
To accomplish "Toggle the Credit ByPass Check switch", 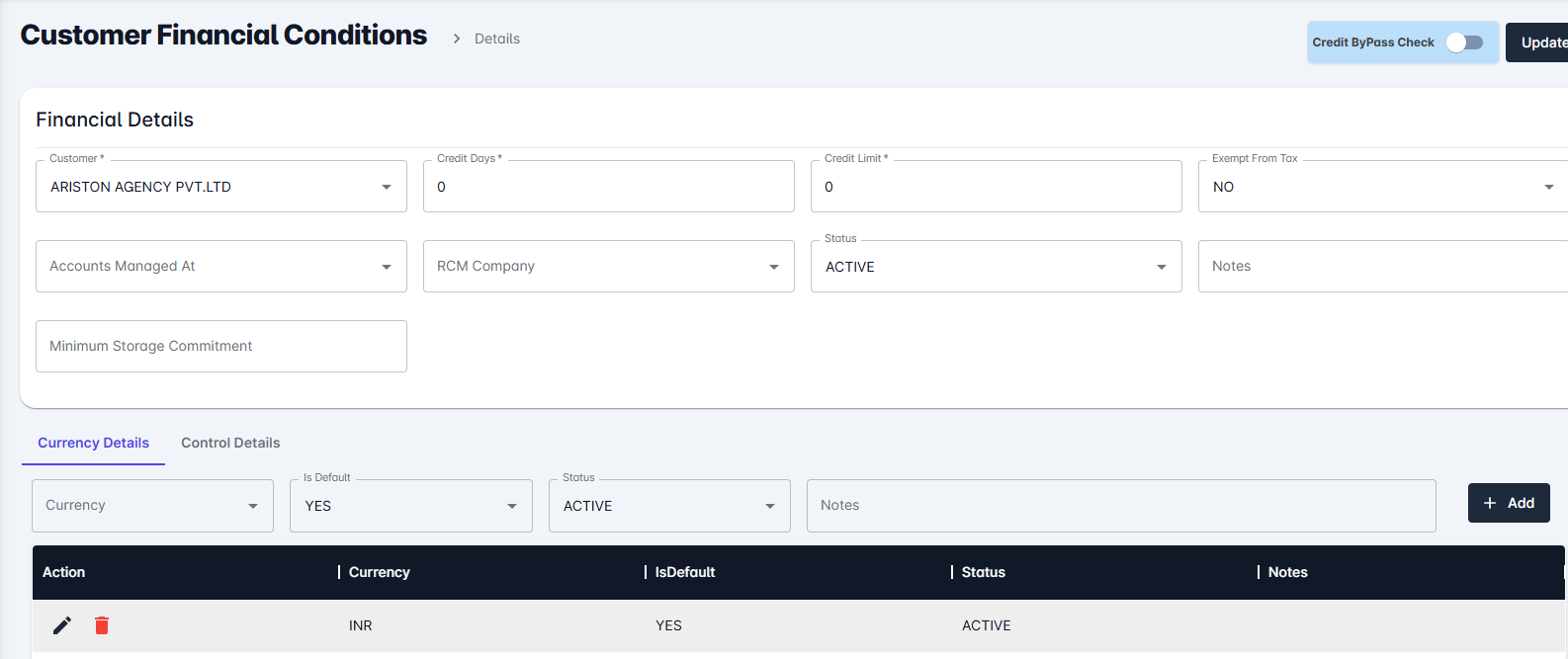I will [1464, 42].
